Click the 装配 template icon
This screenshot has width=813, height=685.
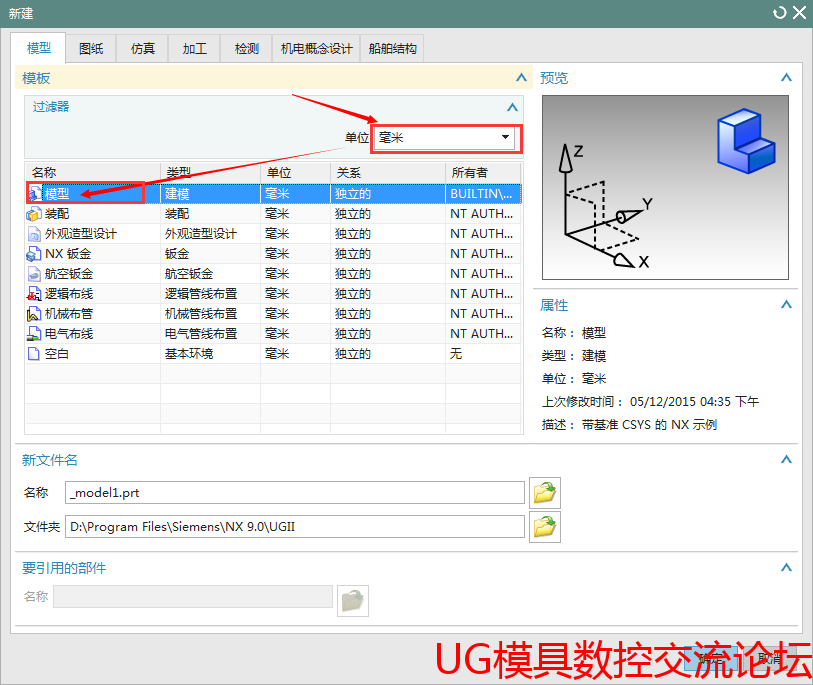34,214
